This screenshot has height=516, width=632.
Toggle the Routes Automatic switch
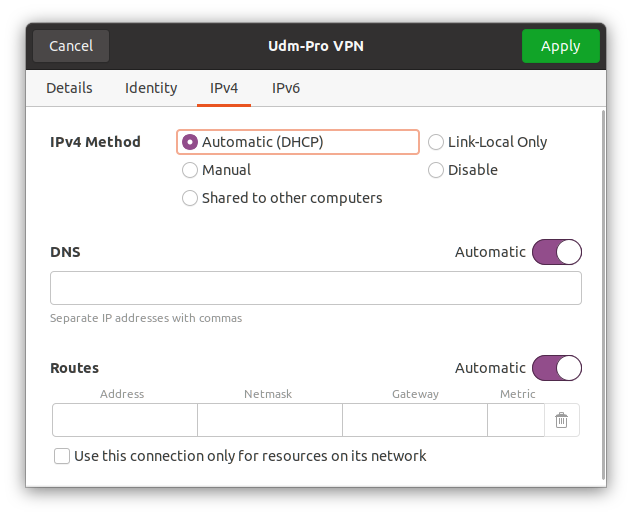click(x=556, y=368)
